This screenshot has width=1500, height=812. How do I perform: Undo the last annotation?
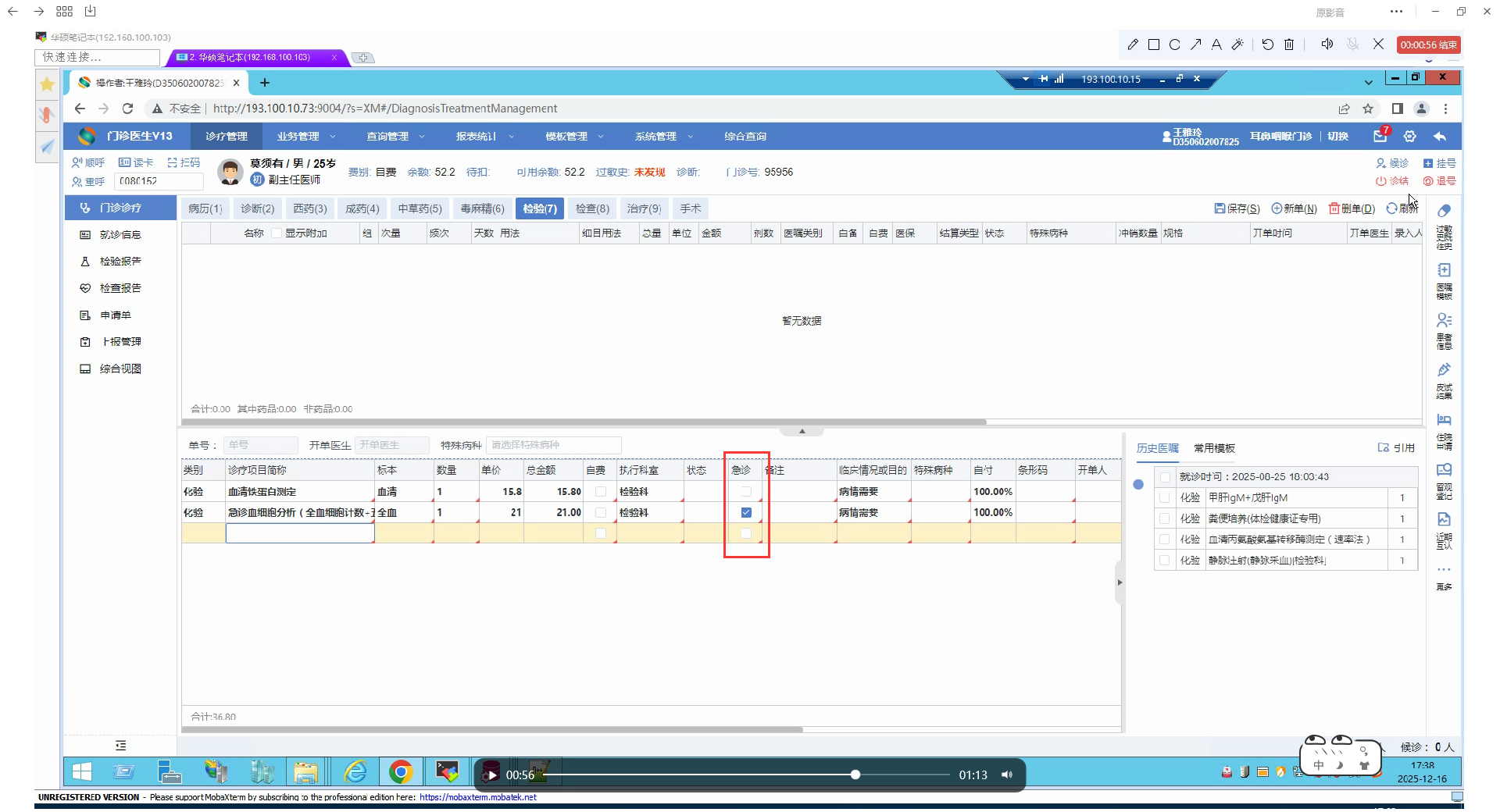coord(1268,45)
